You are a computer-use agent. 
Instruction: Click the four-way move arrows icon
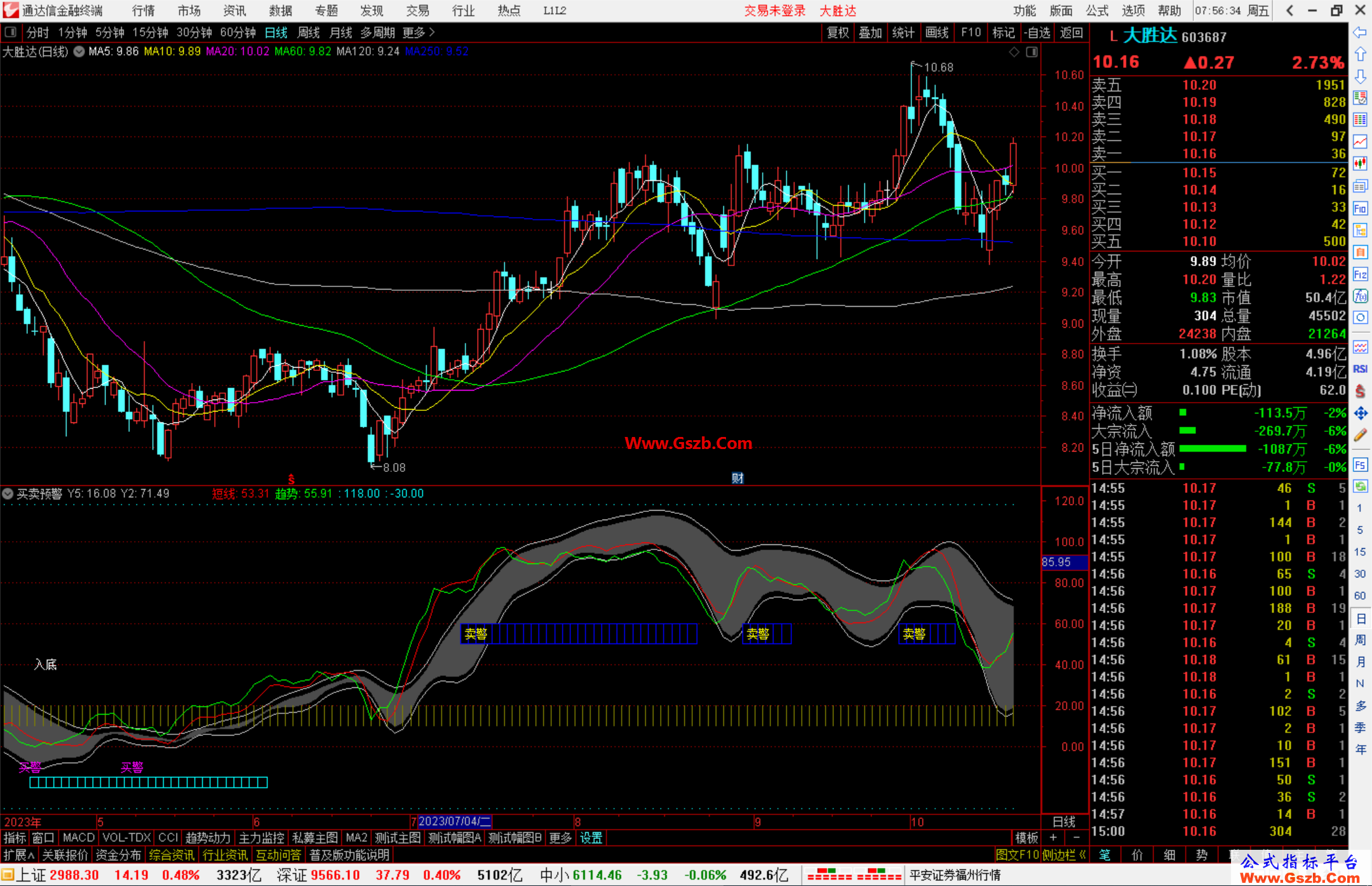[x=1360, y=413]
